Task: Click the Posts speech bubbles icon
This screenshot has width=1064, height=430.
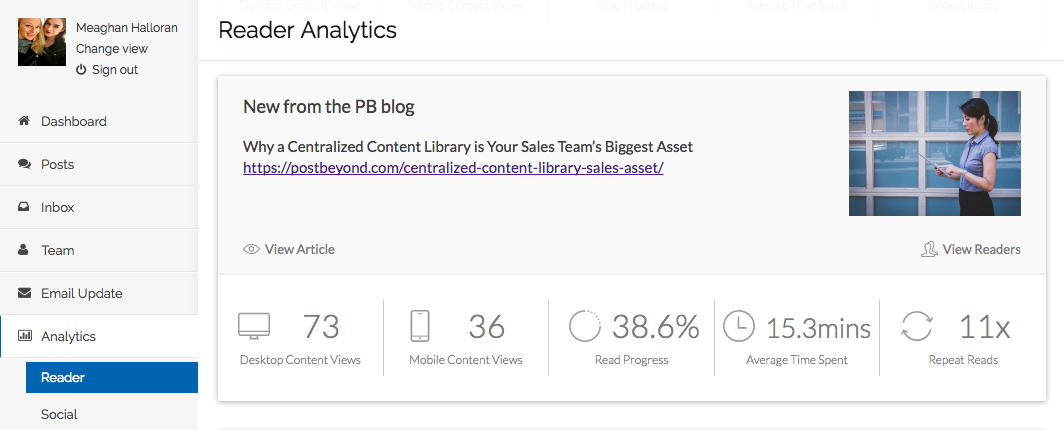Action: pyautogui.click(x=24, y=164)
